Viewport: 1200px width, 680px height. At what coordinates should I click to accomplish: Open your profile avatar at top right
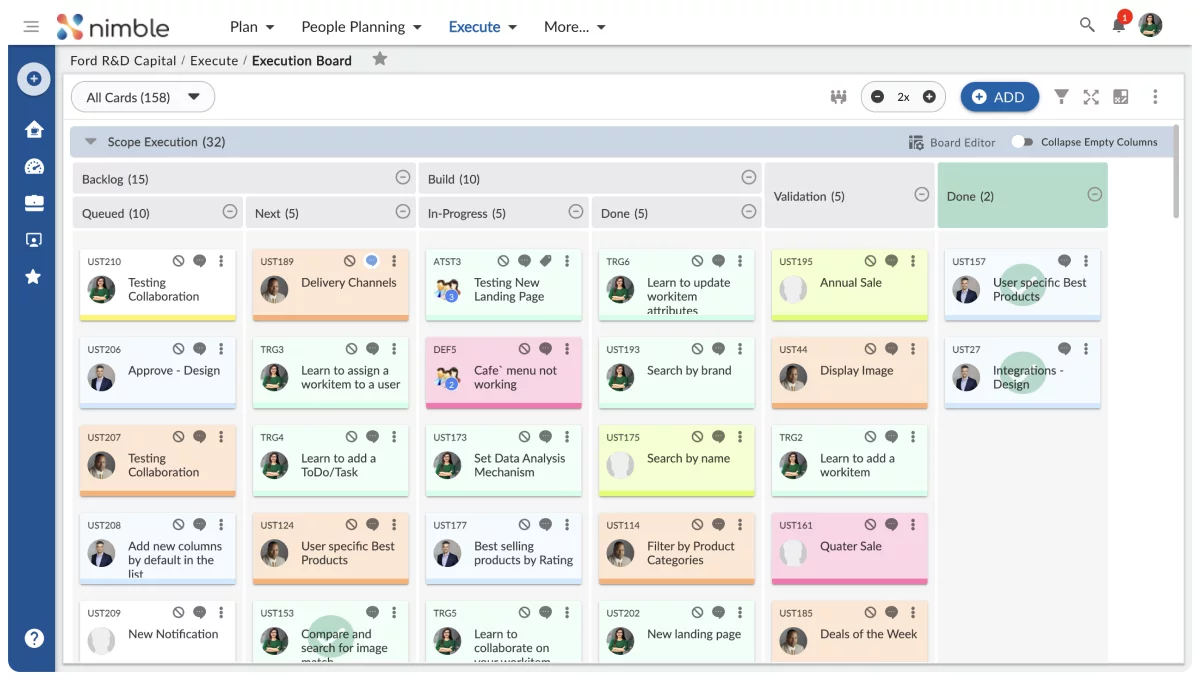coord(1150,25)
